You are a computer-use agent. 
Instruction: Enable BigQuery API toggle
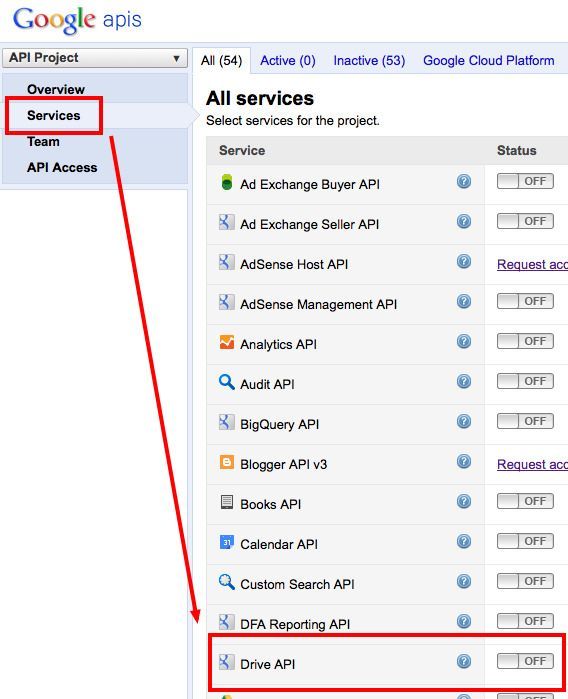pos(525,421)
